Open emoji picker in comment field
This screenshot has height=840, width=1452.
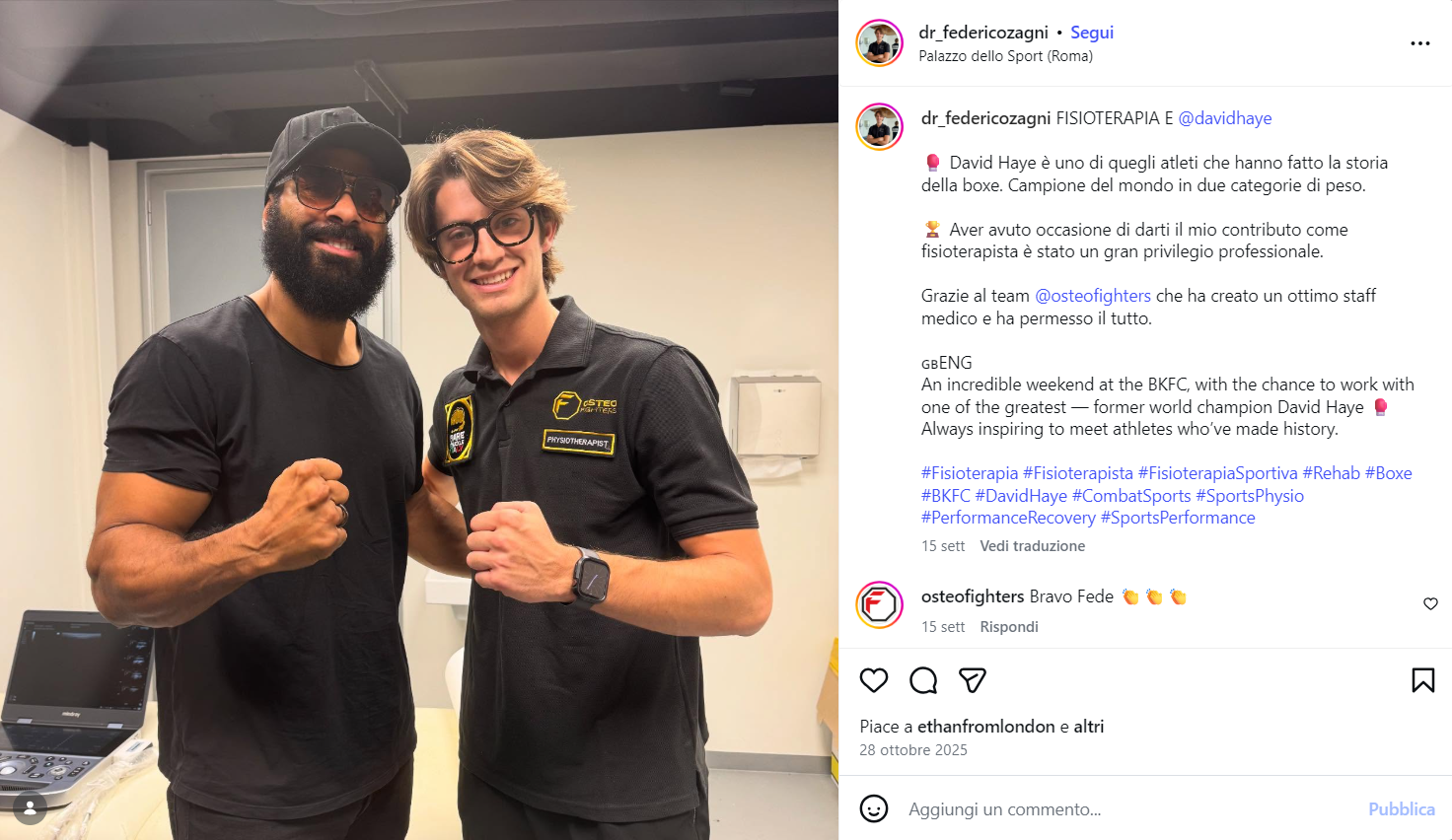[874, 808]
